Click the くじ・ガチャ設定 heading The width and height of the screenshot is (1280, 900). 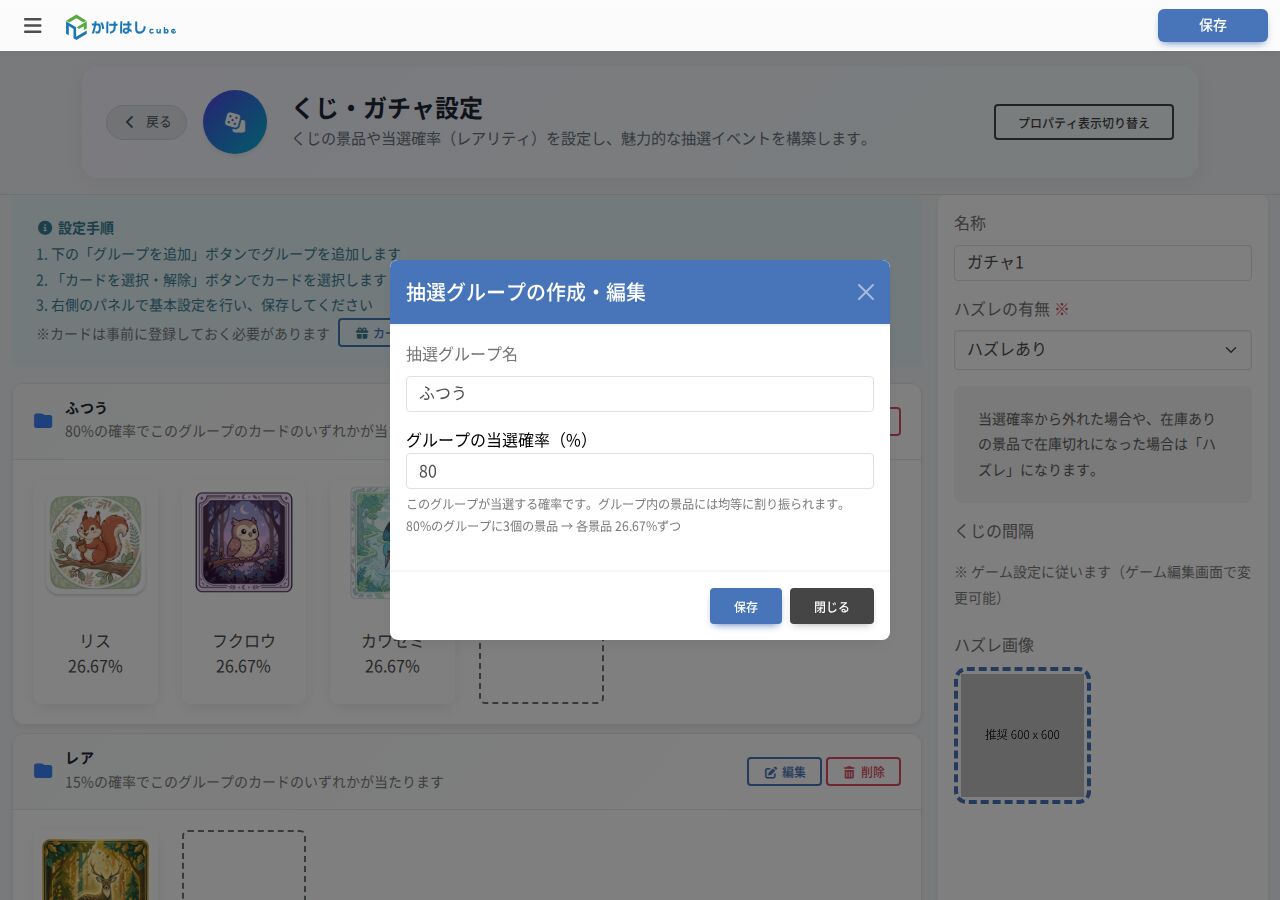pyautogui.click(x=387, y=108)
